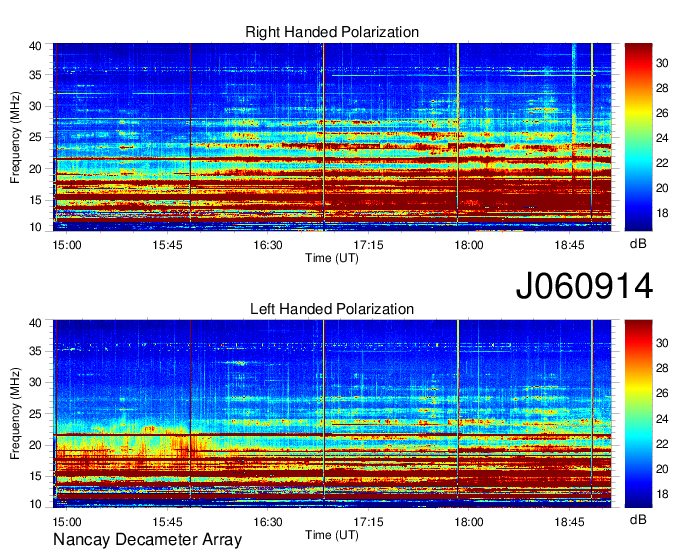Click the 15:45 tick under Right Handed plot
The height and width of the screenshot is (552, 680).
point(167,245)
